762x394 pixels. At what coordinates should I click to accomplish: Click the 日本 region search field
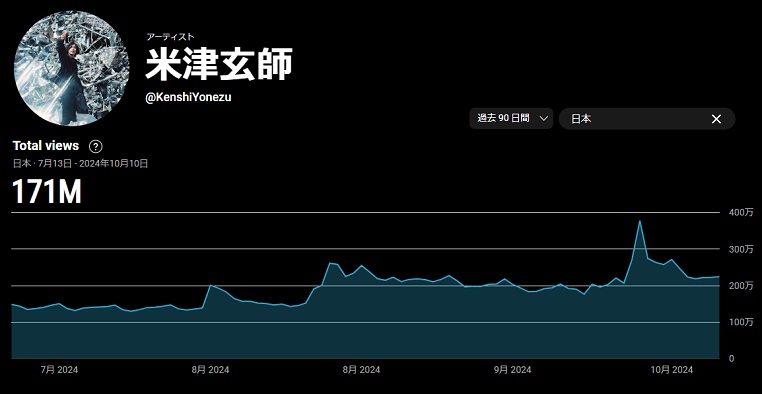pyautogui.click(x=647, y=119)
